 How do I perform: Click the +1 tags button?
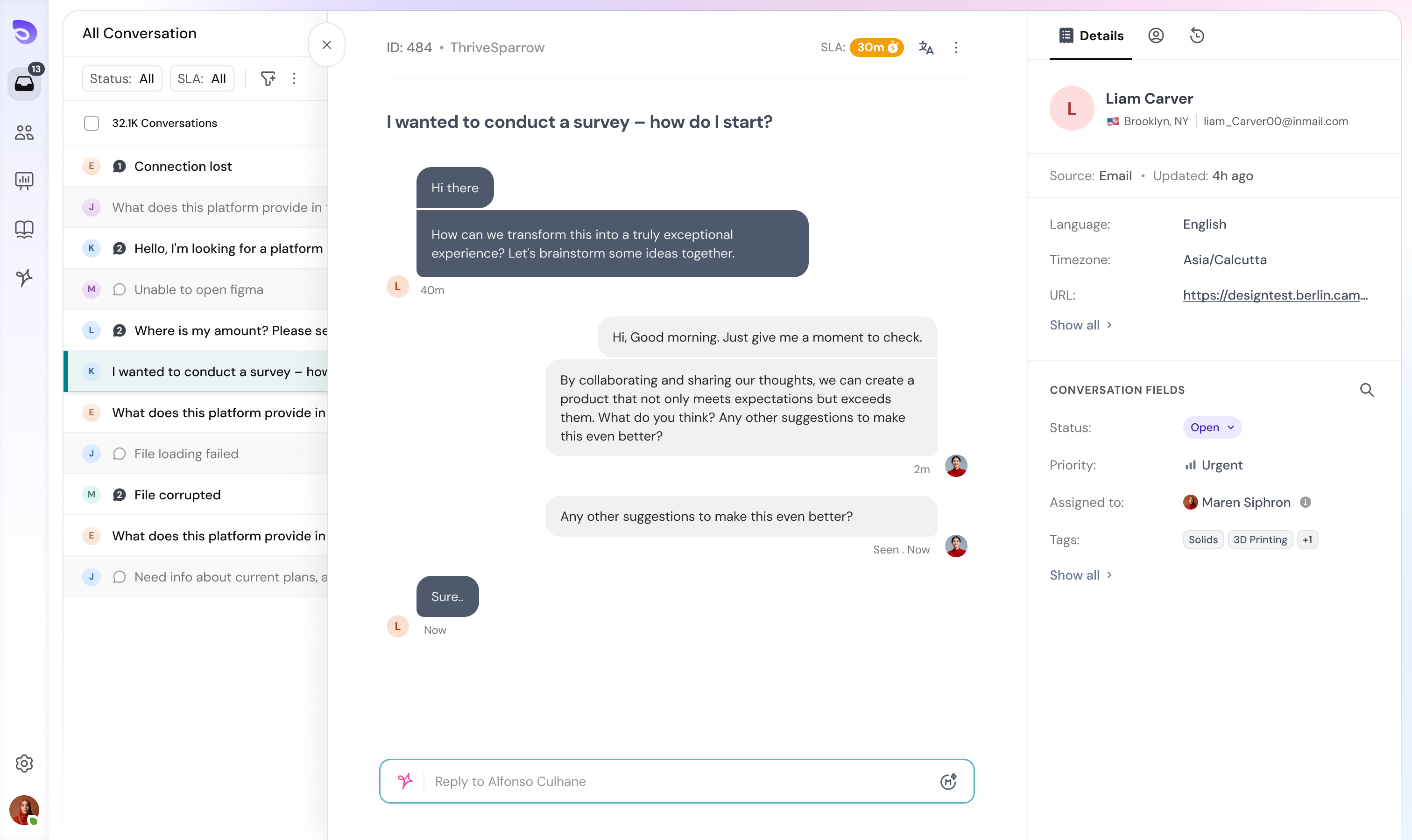1307,539
